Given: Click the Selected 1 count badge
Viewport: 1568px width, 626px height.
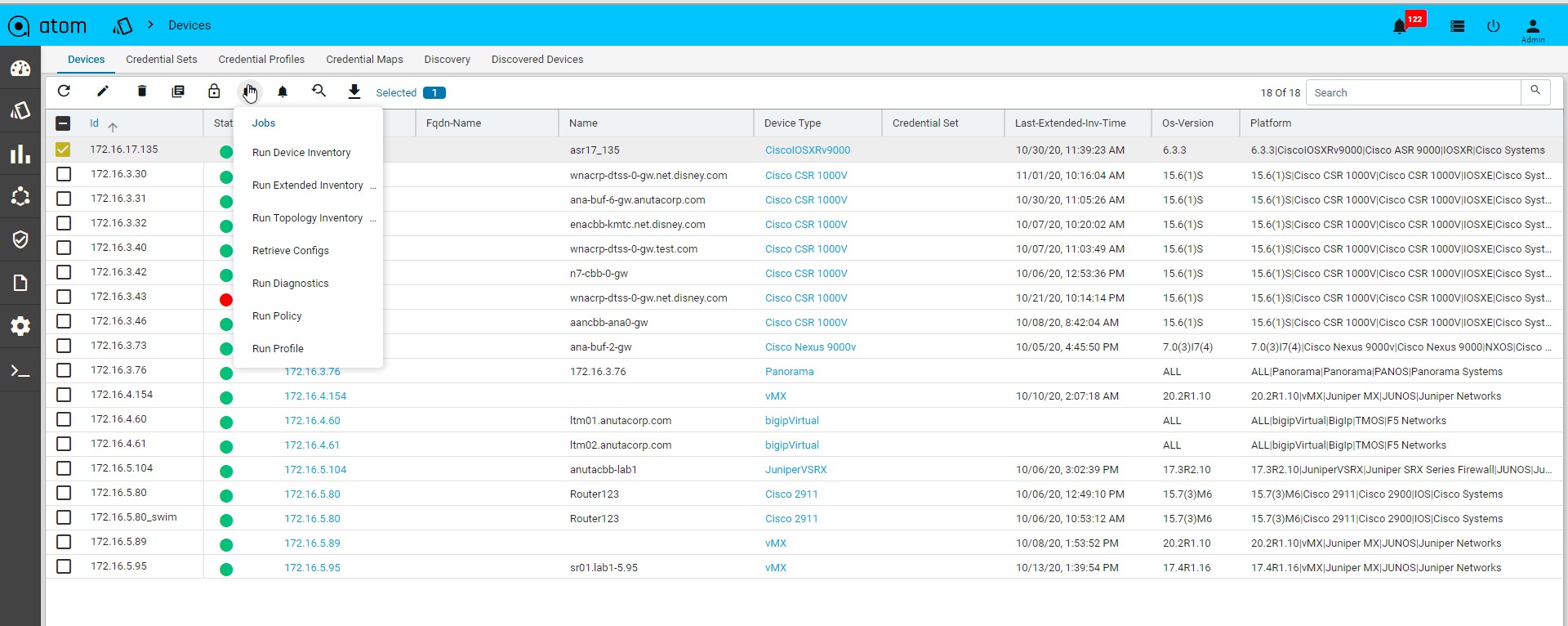Looking at the screenshot, I should point(434,92).
